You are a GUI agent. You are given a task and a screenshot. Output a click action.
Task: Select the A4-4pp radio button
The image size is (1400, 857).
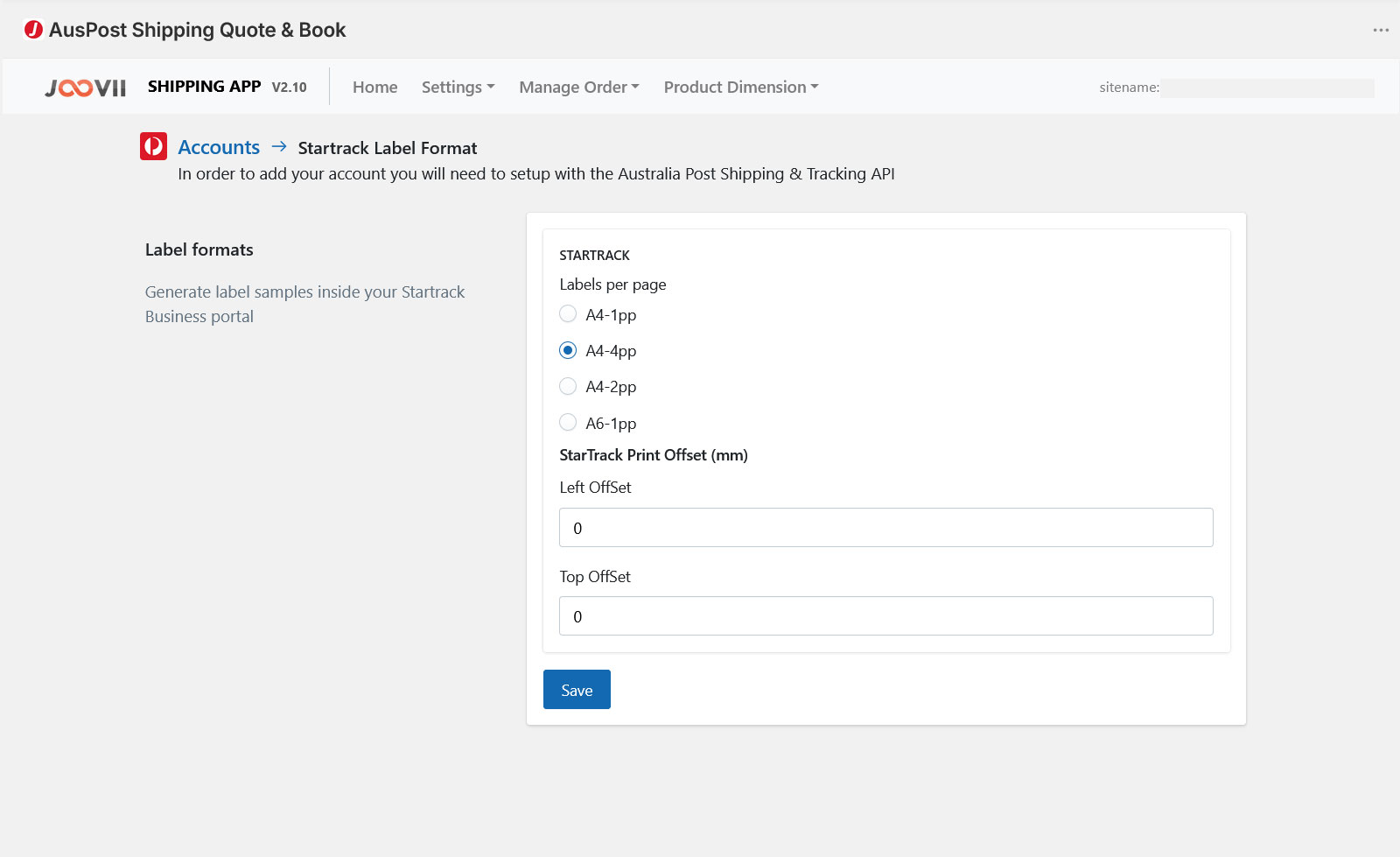tap(568, 350)
